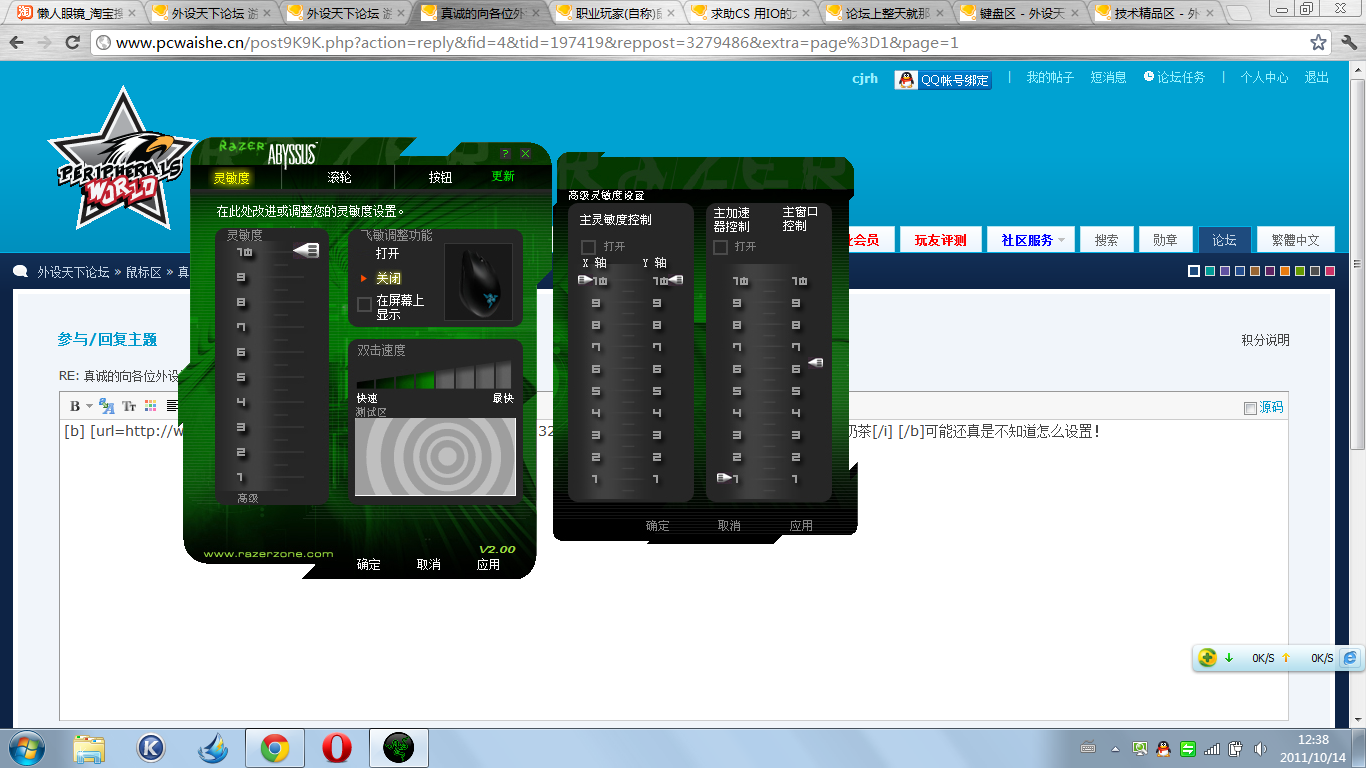This screenshot has width=1366, height=768.
Task: Click the 退出 logout link
Action: (x=1317, y=78)
